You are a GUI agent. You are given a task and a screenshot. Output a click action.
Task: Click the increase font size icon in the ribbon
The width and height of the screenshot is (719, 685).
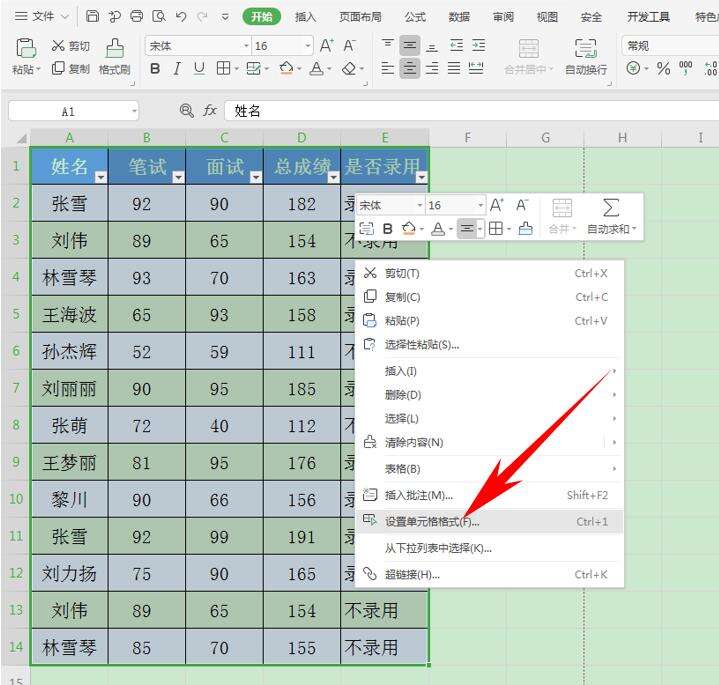click(x=326, y=46)
